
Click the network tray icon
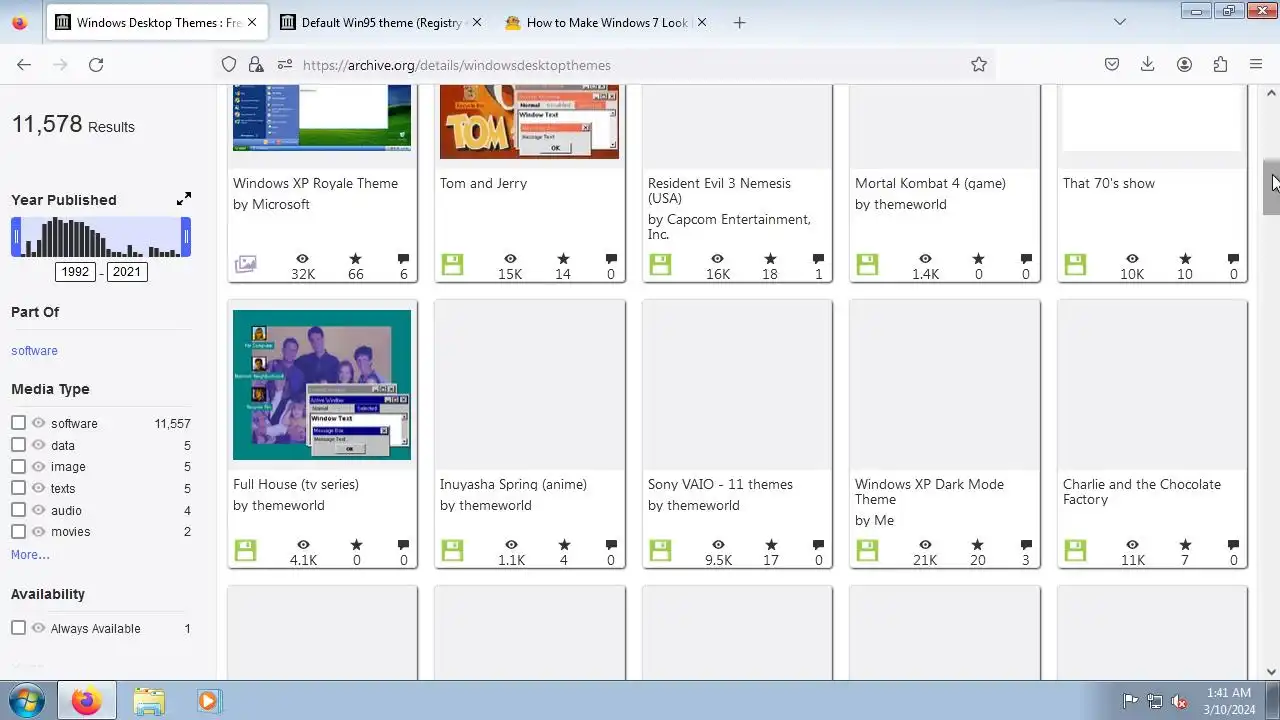pos(1155,701)
